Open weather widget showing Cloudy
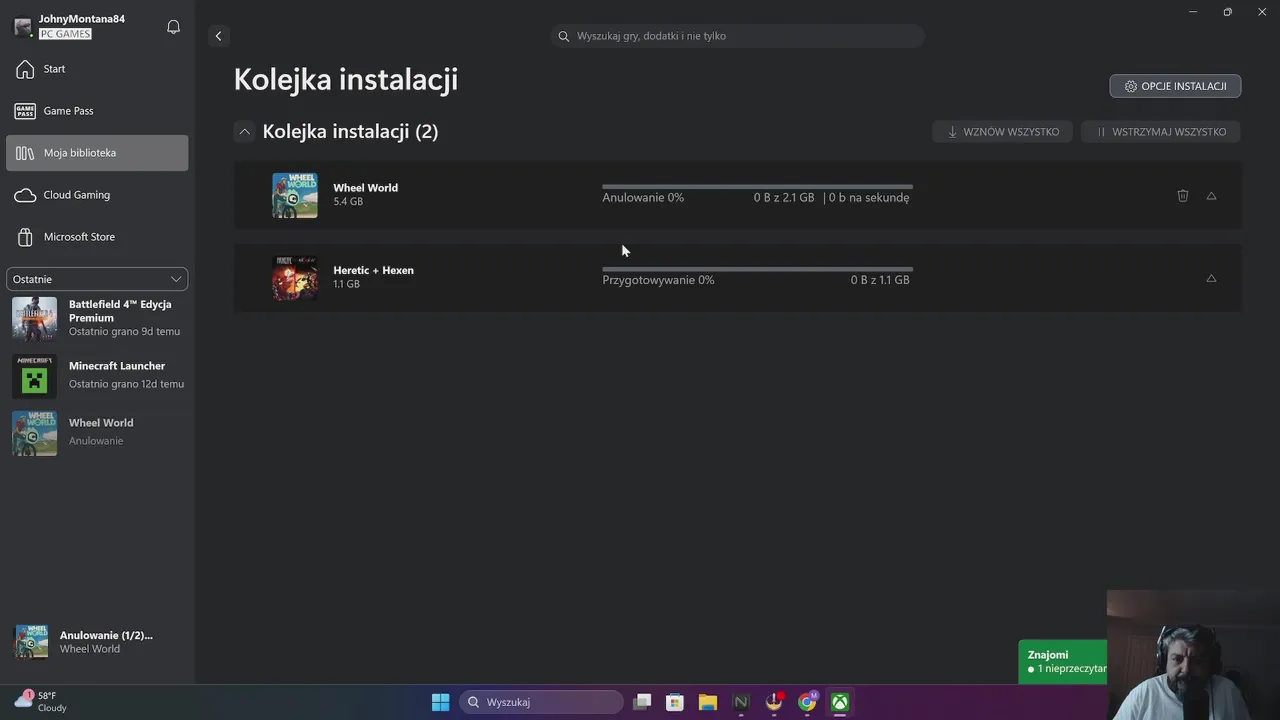The width and height of the screenshot is (1280, 720). (x=42, y=702)
